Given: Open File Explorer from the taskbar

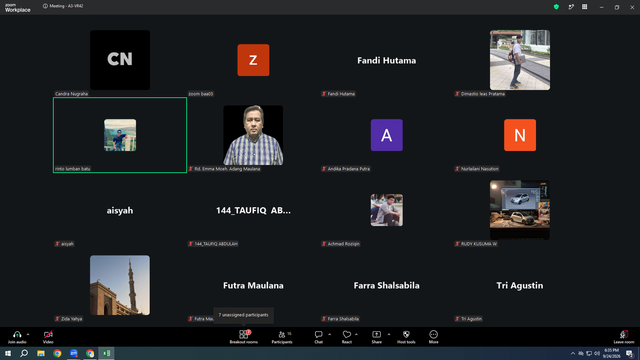Looking at the screenshot, I should (x=41, y=353).
